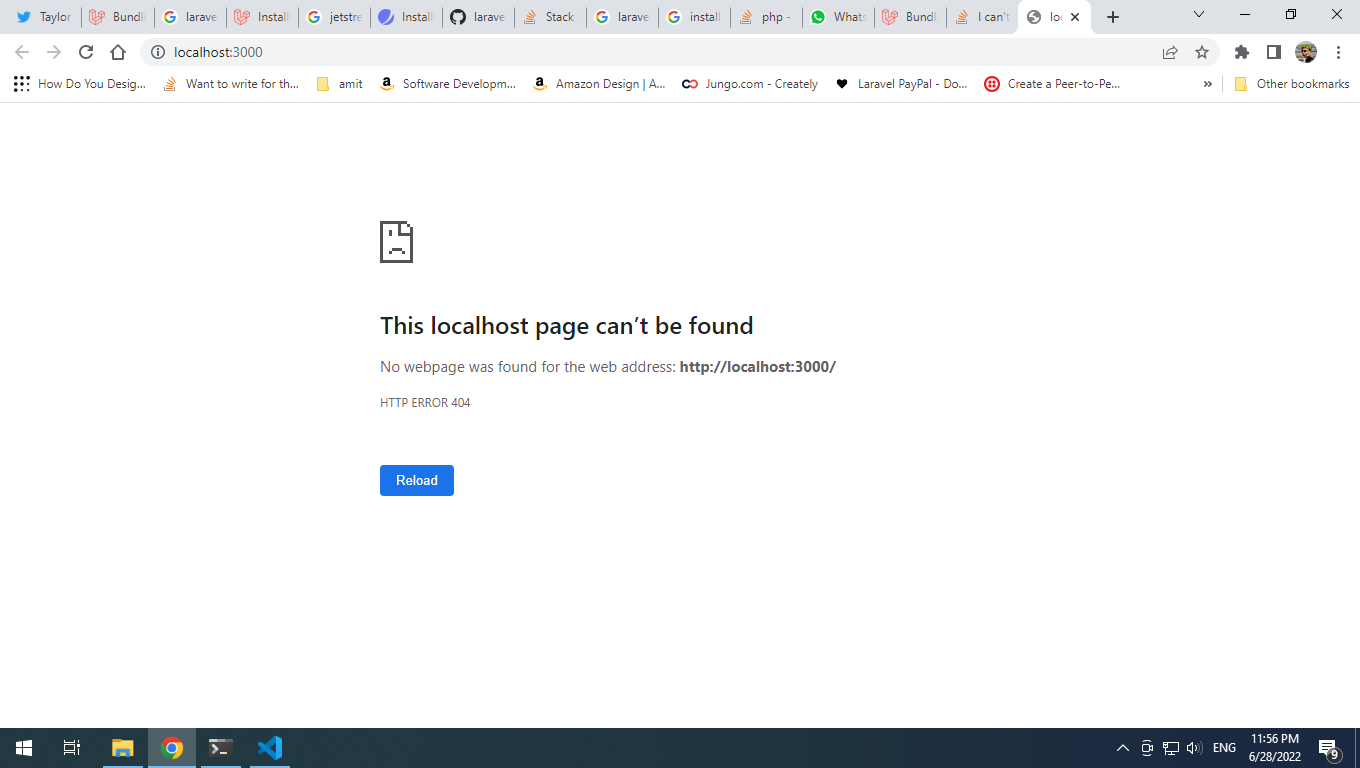Go back using the back arrow
The width and height of the screenshot is (1360, 768).
pos(22,52)
